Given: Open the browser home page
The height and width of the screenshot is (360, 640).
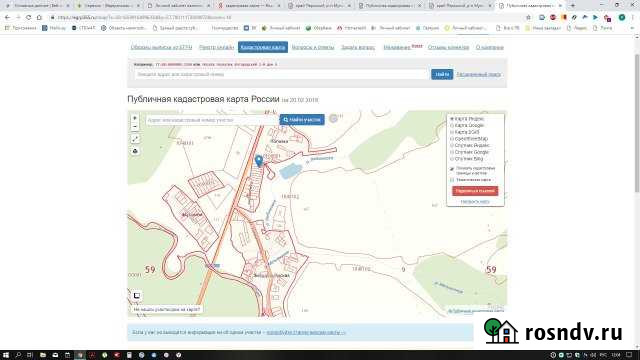Looking at the screenshot, I should [x=39, y=18].
